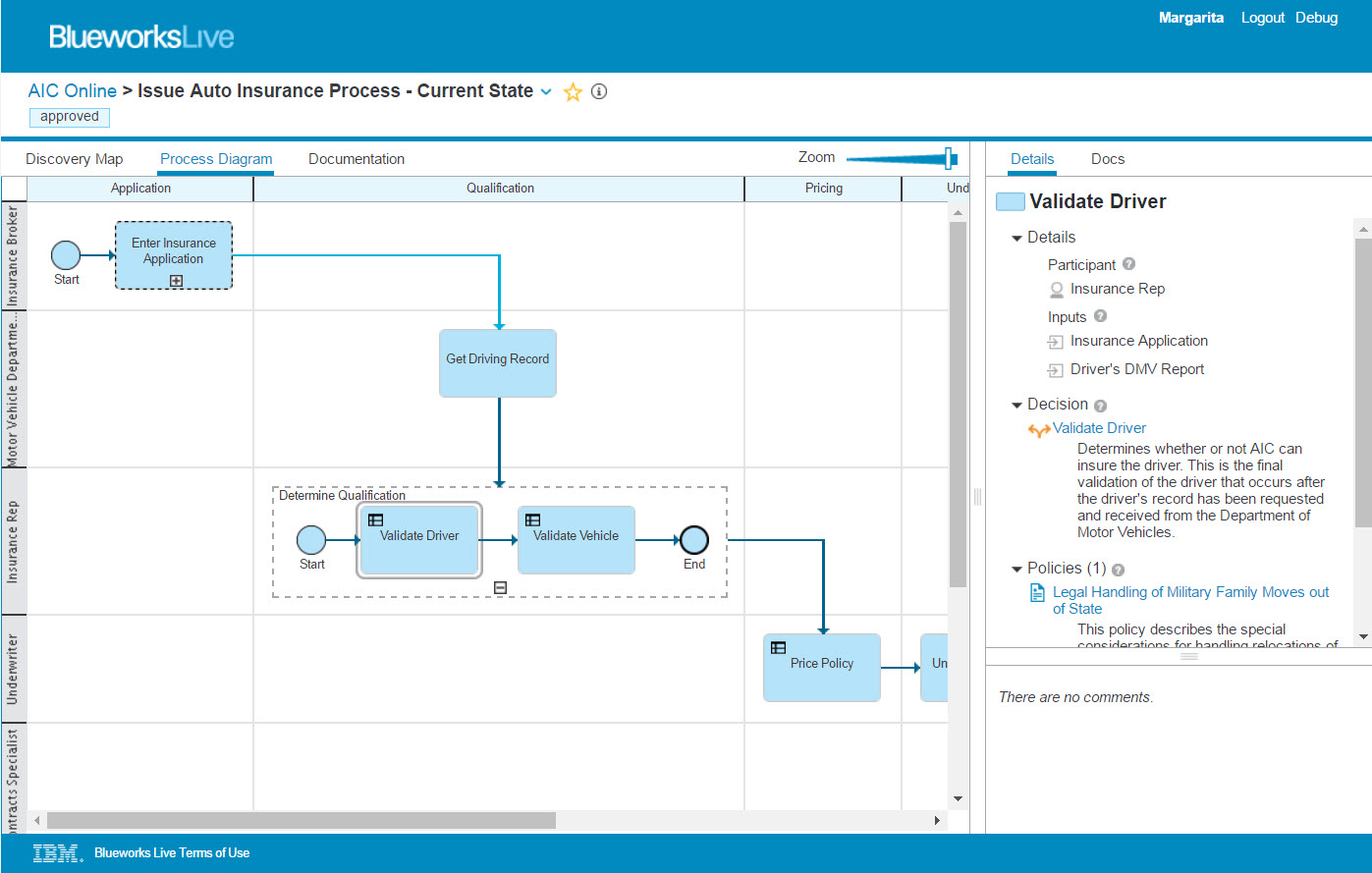Click the diagram scroll down arrow

click(959, 799)
